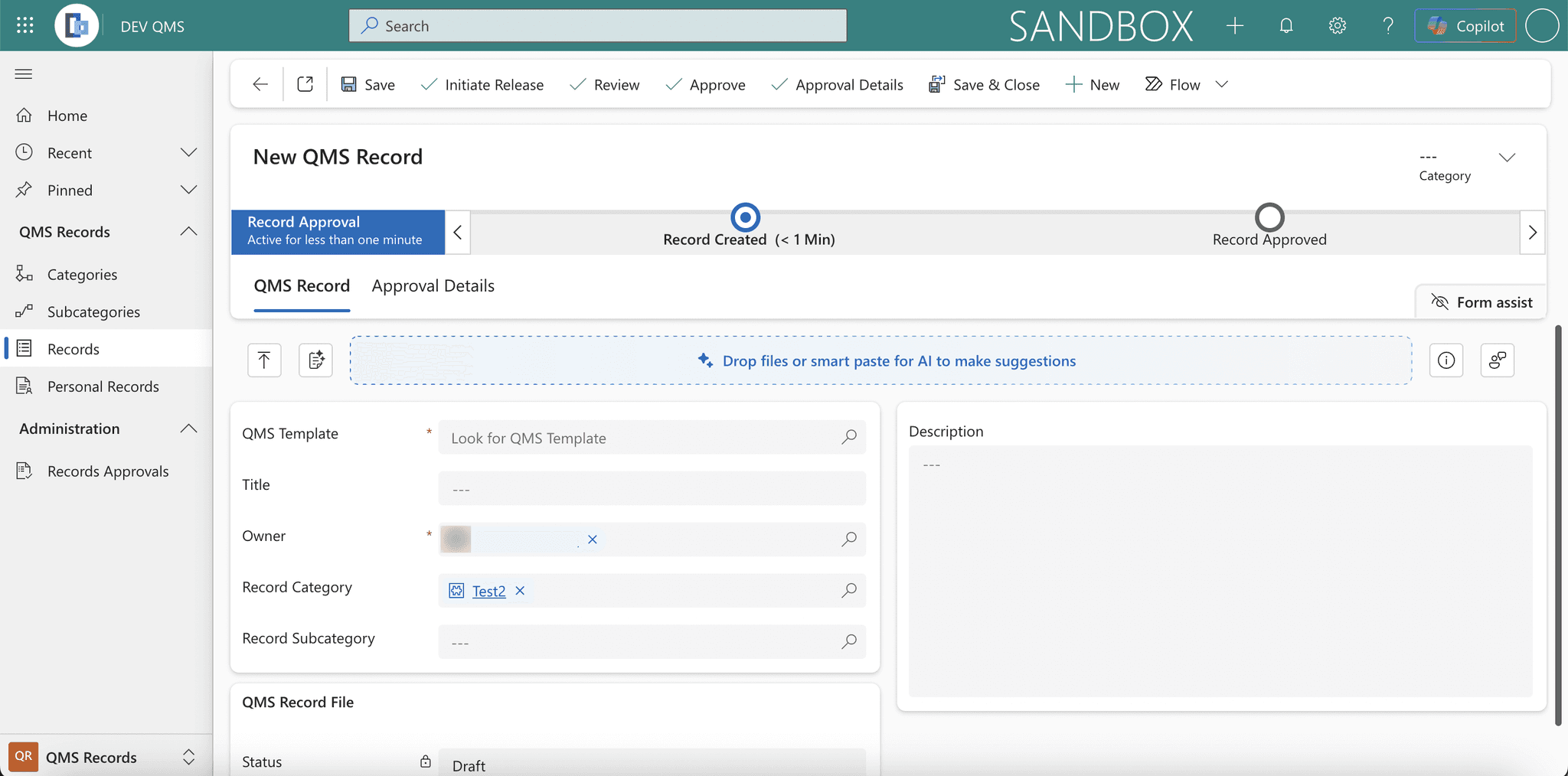Go back using the back arrow
The image size is (1568, 776).
point(260,84)
